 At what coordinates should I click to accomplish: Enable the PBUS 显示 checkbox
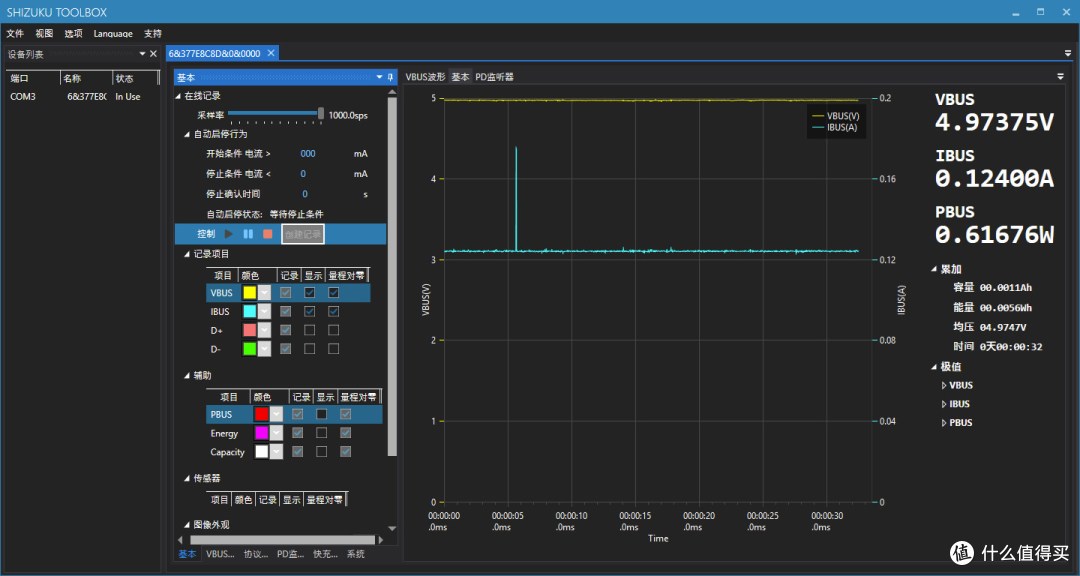[x=322, y=414]
